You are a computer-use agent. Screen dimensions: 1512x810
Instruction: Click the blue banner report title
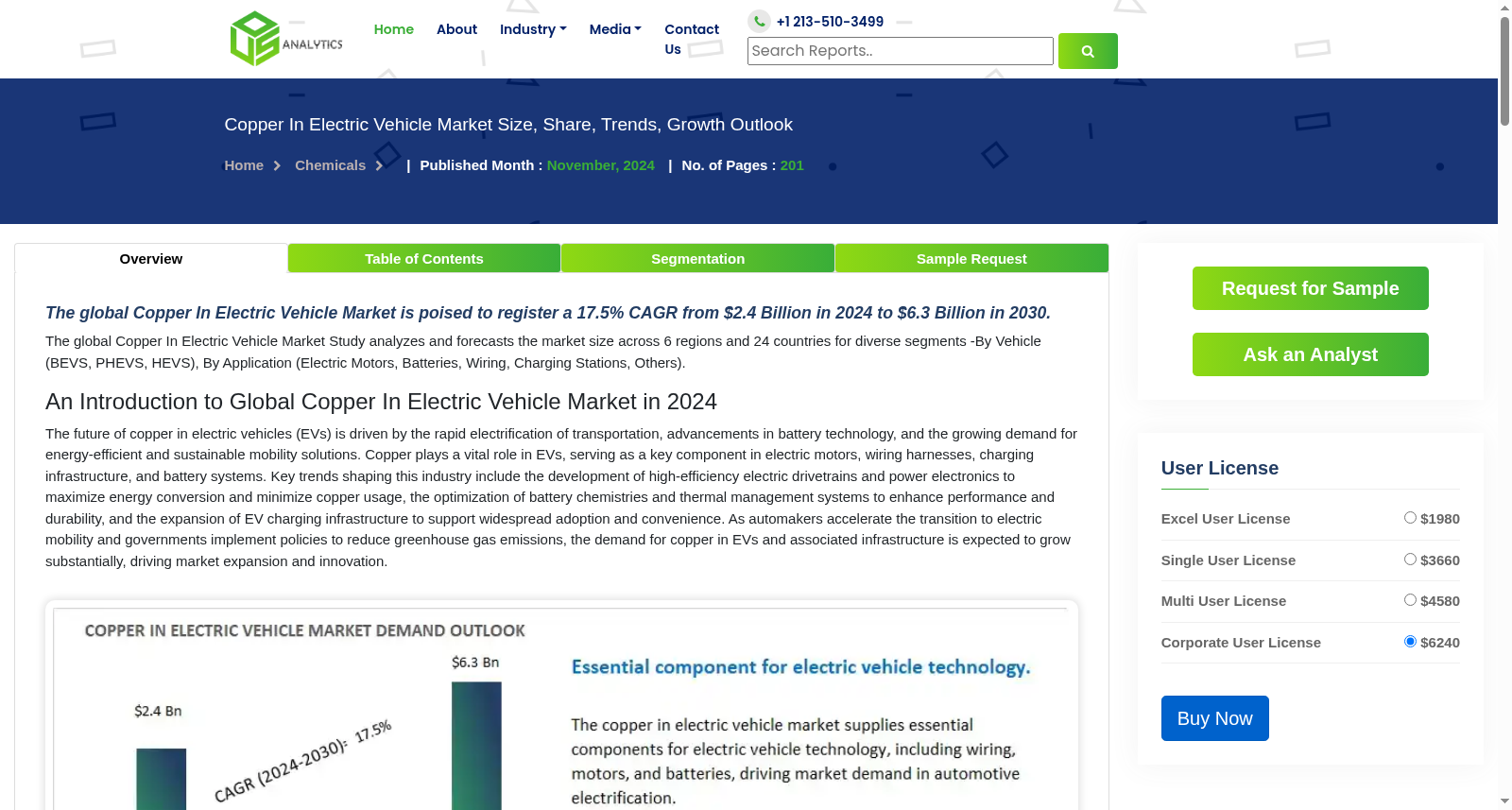[x=508, y=125]
